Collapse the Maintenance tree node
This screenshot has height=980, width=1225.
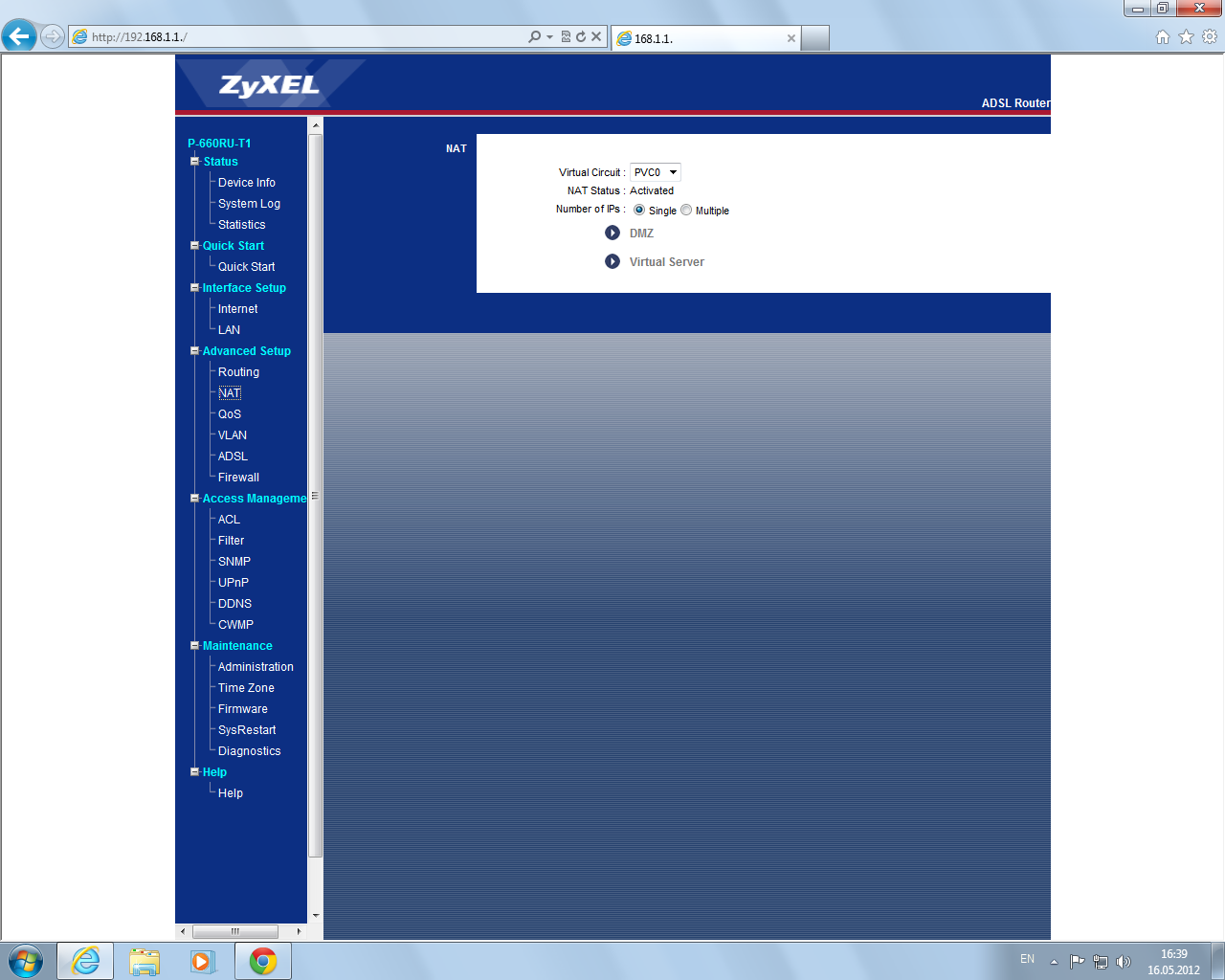(x=194, y=646)
